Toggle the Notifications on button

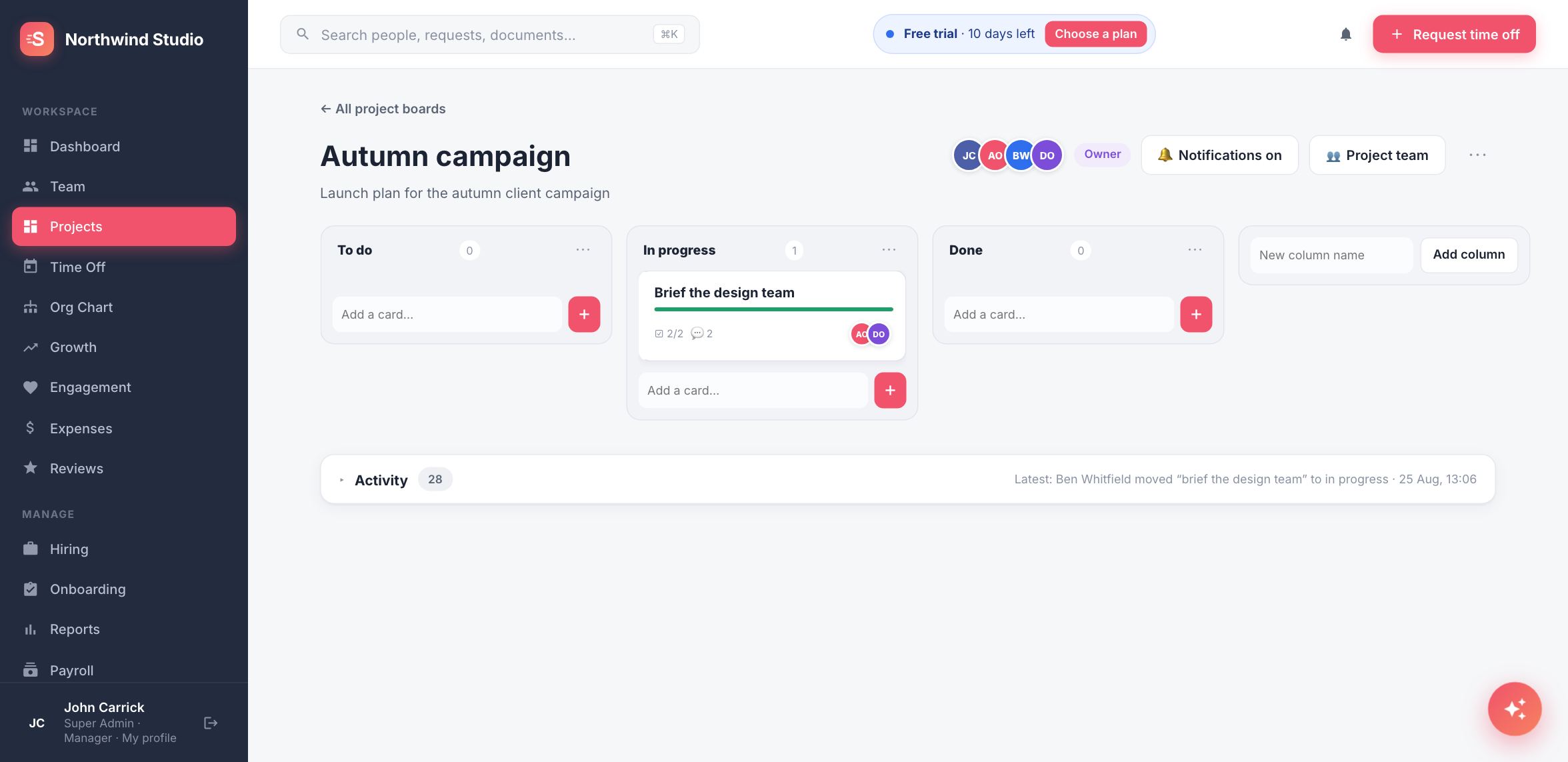(x=1219, y=155)
